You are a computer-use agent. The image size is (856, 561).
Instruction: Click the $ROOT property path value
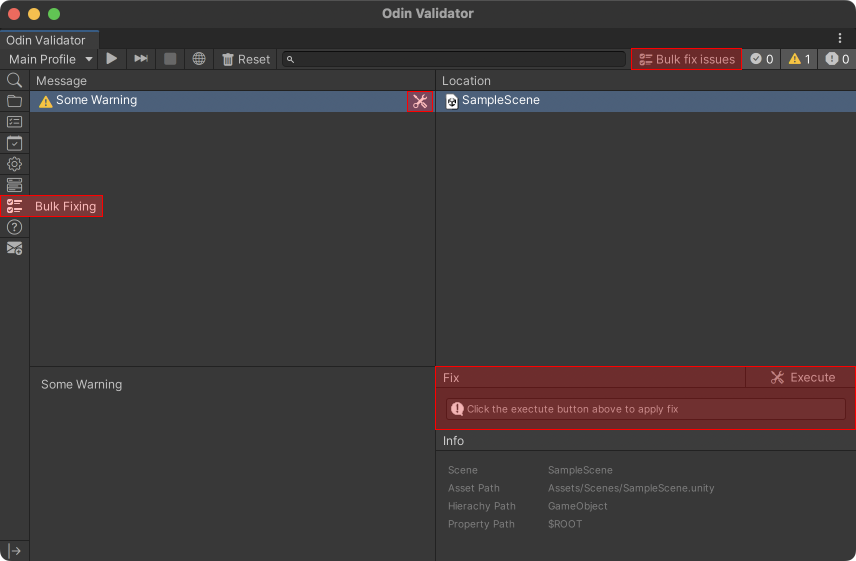tap(564, 524)
